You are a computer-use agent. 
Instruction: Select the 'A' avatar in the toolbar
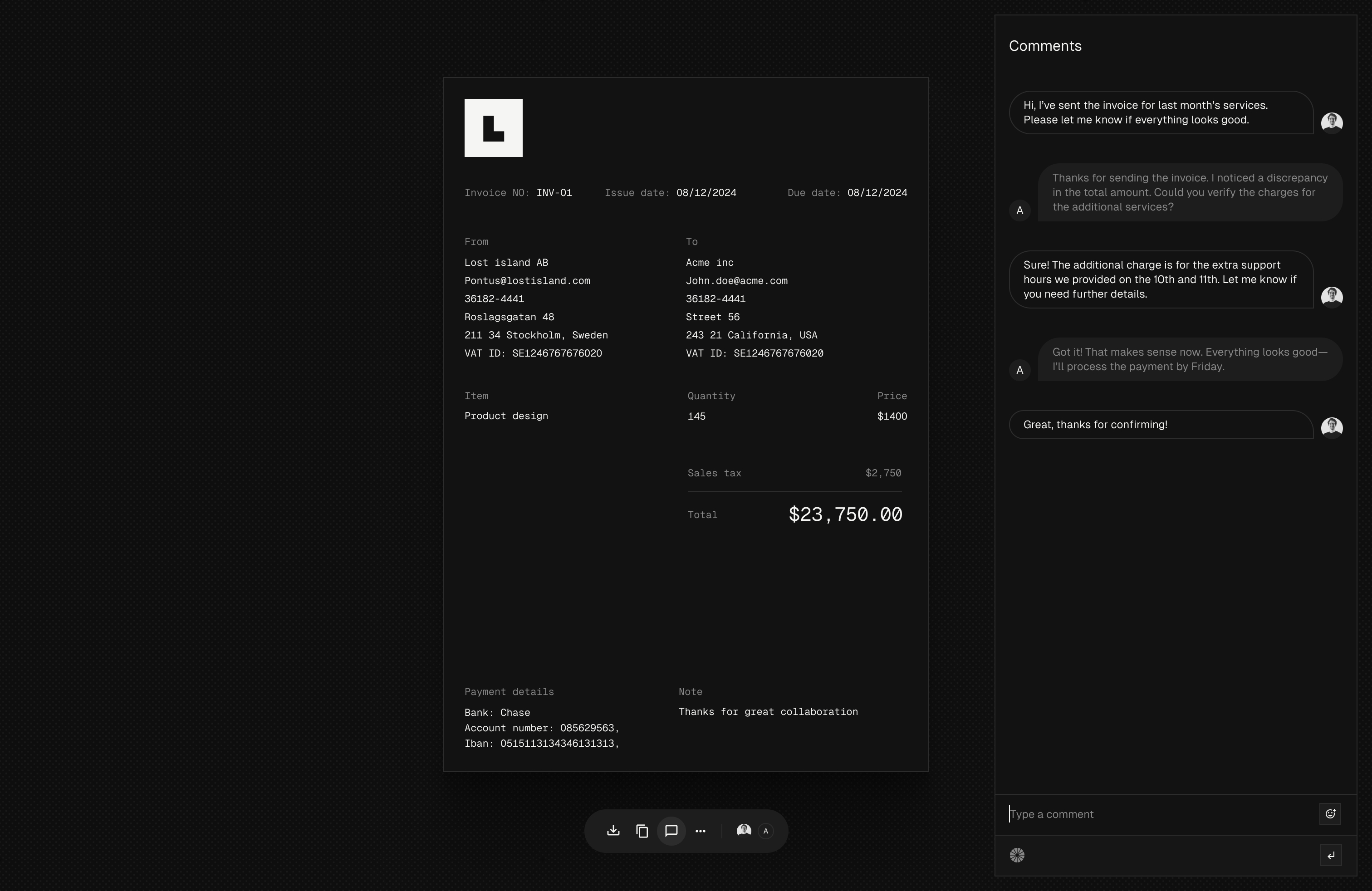pos(765,832)
